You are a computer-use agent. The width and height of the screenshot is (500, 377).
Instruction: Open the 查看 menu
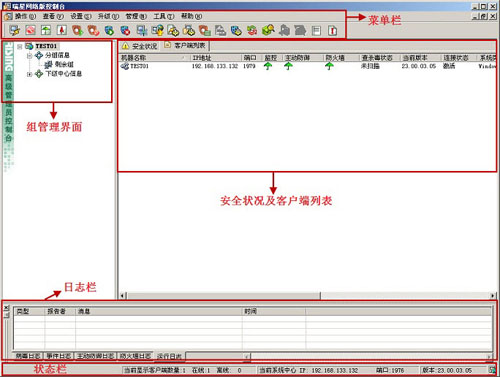coord(53,16)
